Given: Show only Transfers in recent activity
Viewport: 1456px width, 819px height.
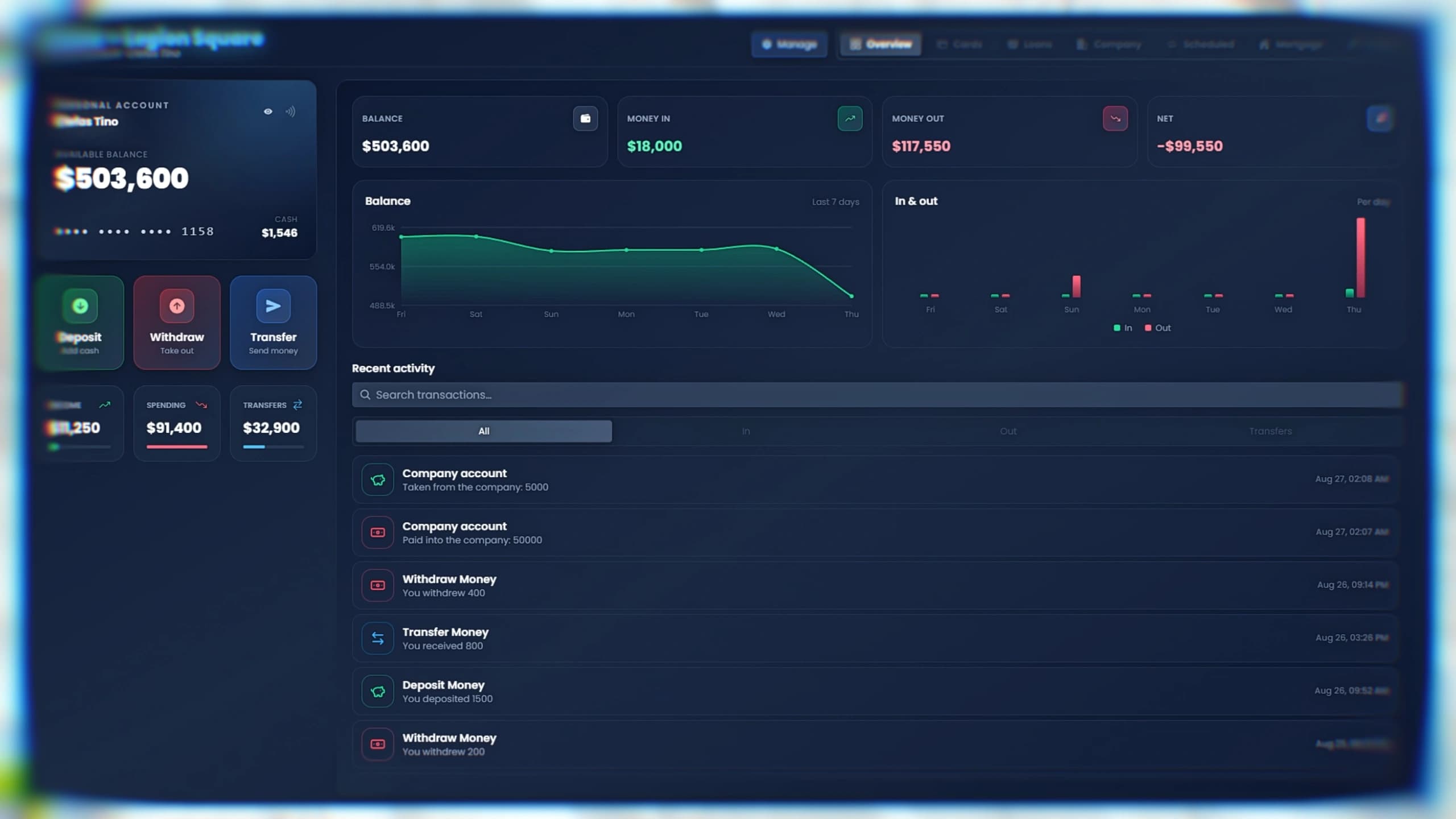Looking at the screenshot, I should pyautogui.click(x=1270, y=431).
